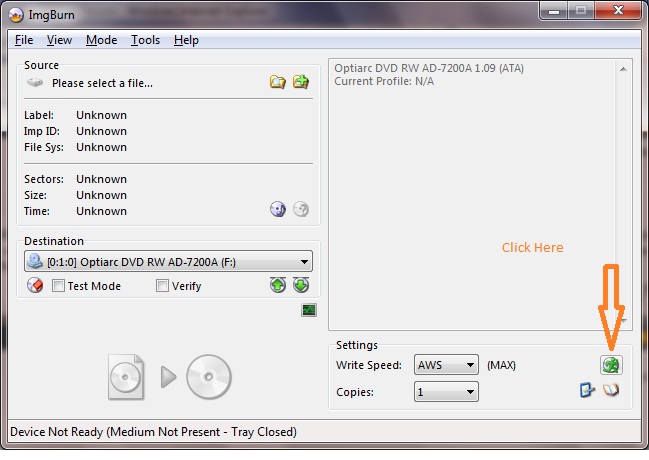Click the '(MAX)' write speed text
649x460 pixels.
click(x=501, y=365)
